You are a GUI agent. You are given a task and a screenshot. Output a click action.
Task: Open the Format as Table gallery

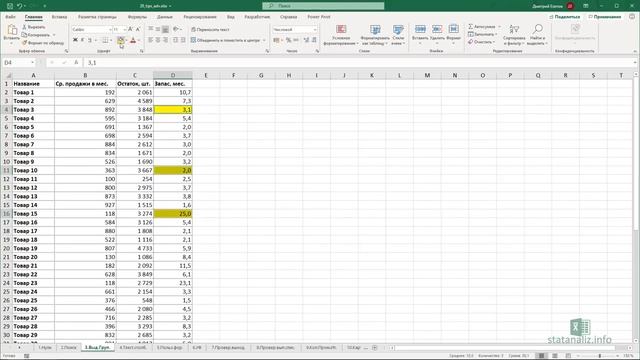[375, 34]
